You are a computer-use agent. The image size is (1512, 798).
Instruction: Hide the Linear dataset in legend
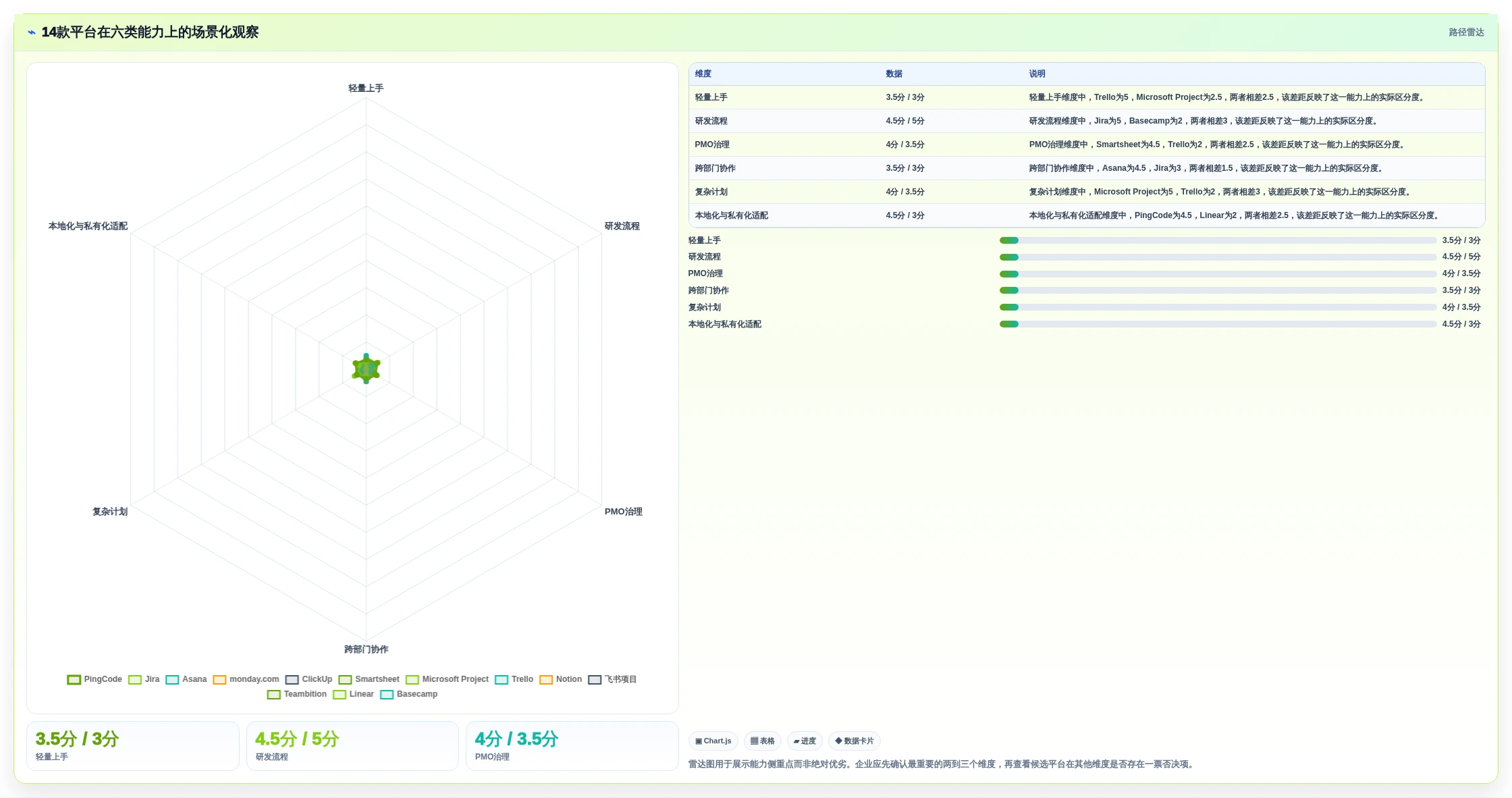pyautogui.click(x=353, y=694)
